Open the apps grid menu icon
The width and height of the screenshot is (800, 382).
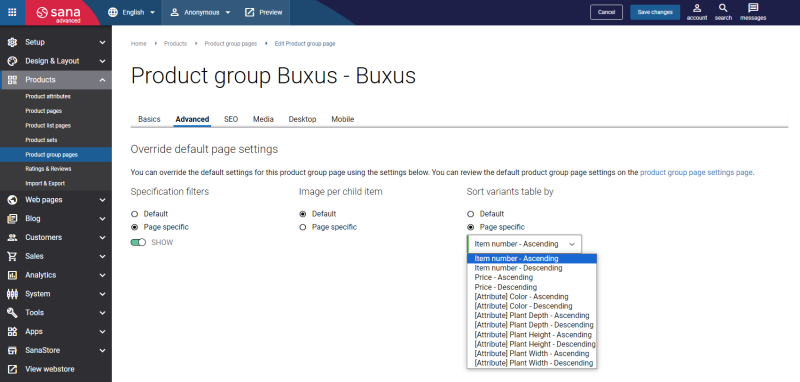(x=12, y=12)
